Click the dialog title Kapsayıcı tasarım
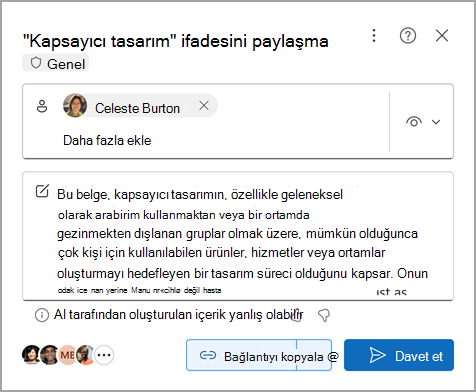The height and width of the screenshot is (392, 476). (175, 41)
